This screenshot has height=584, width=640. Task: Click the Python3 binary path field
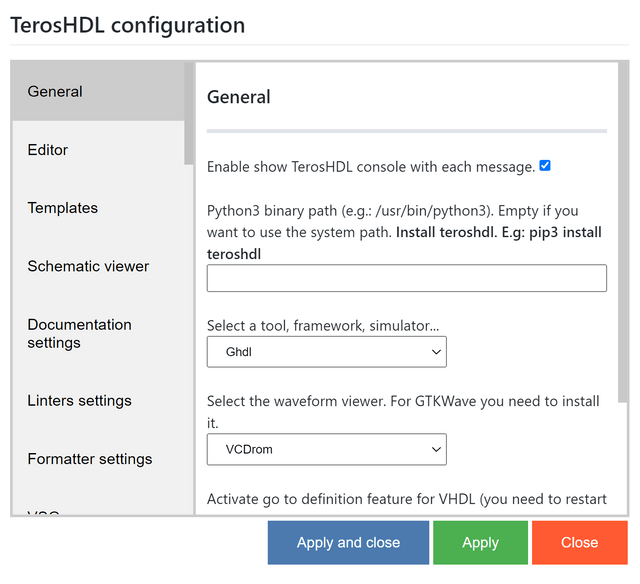coord(406,278)
